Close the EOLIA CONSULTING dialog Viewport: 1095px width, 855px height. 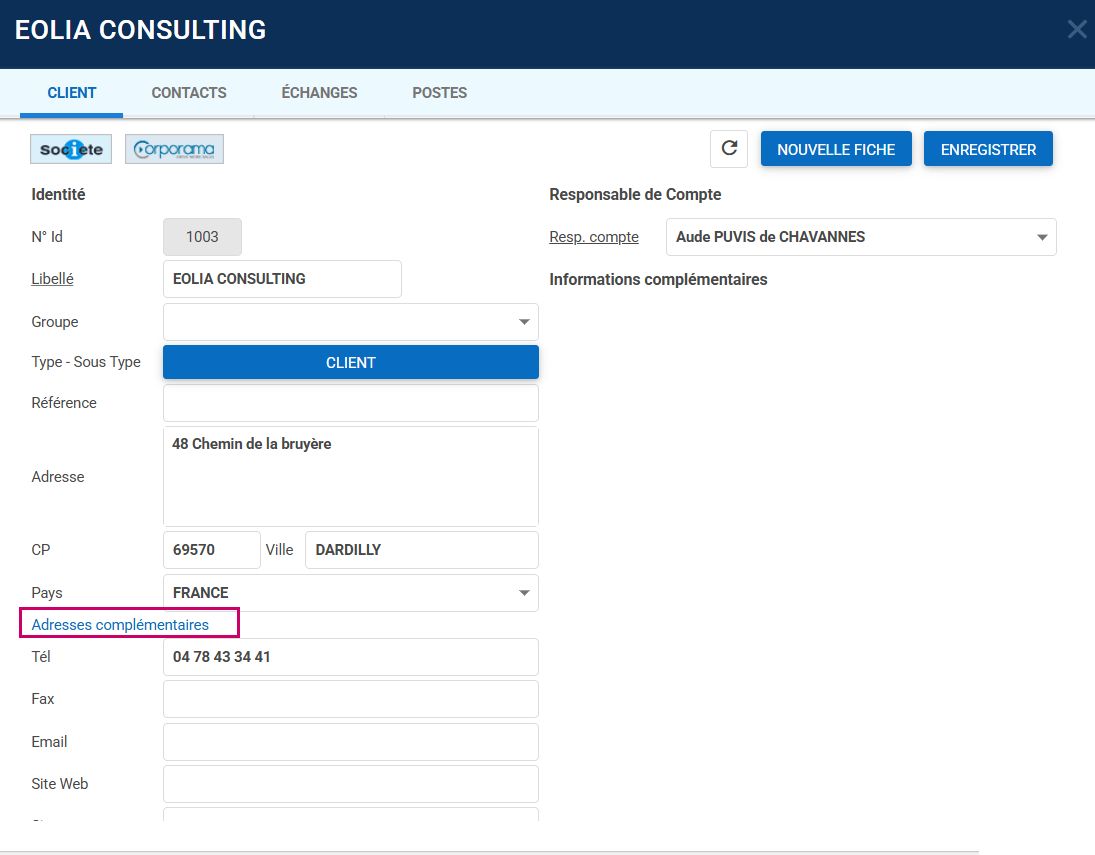[1076, 29]
